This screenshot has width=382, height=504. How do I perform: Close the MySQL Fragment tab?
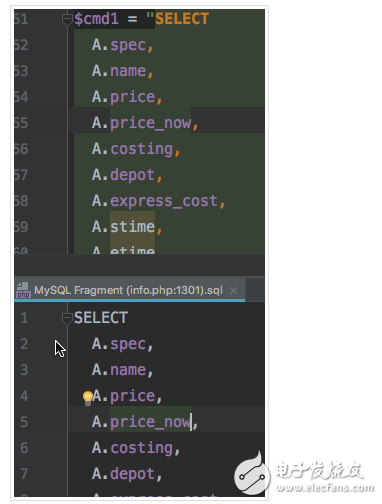pyautogui.click(x=233, y=291)
